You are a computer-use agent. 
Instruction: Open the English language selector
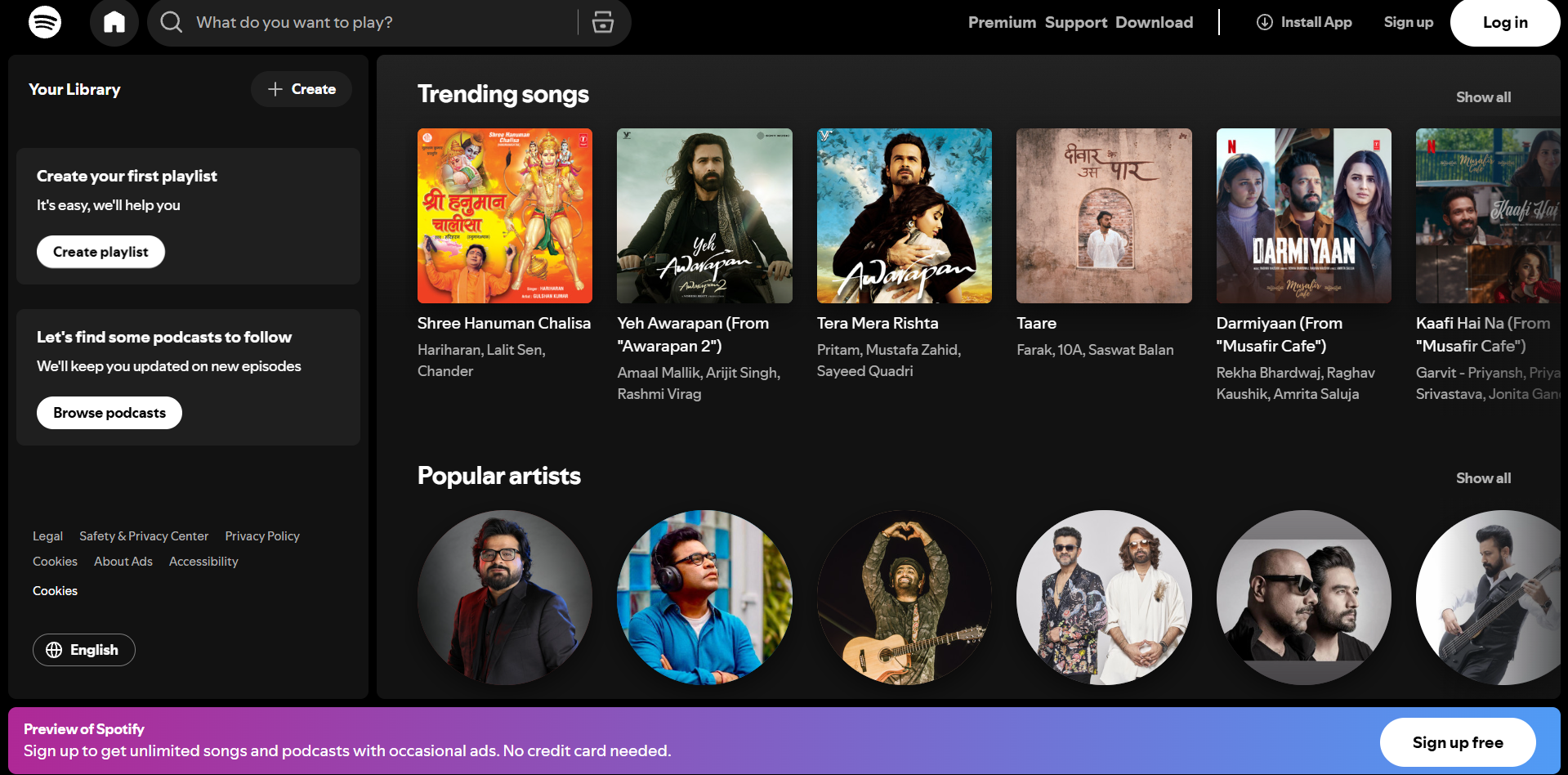click(84, 650)
